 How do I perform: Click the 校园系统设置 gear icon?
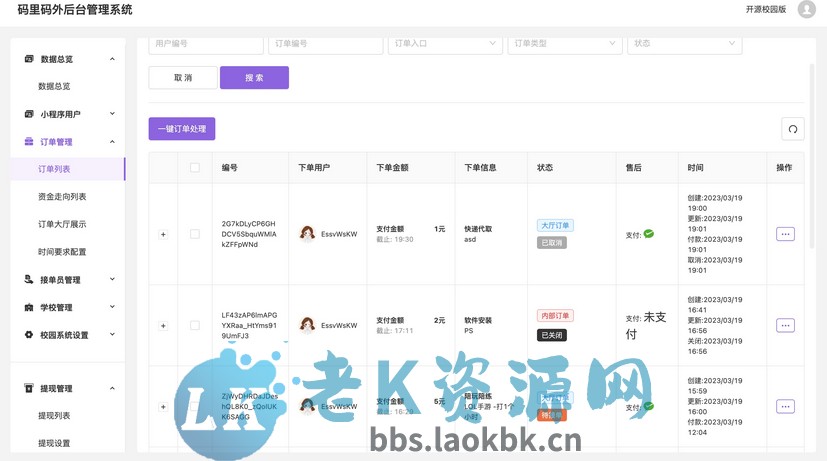click(x=29, y=334)
